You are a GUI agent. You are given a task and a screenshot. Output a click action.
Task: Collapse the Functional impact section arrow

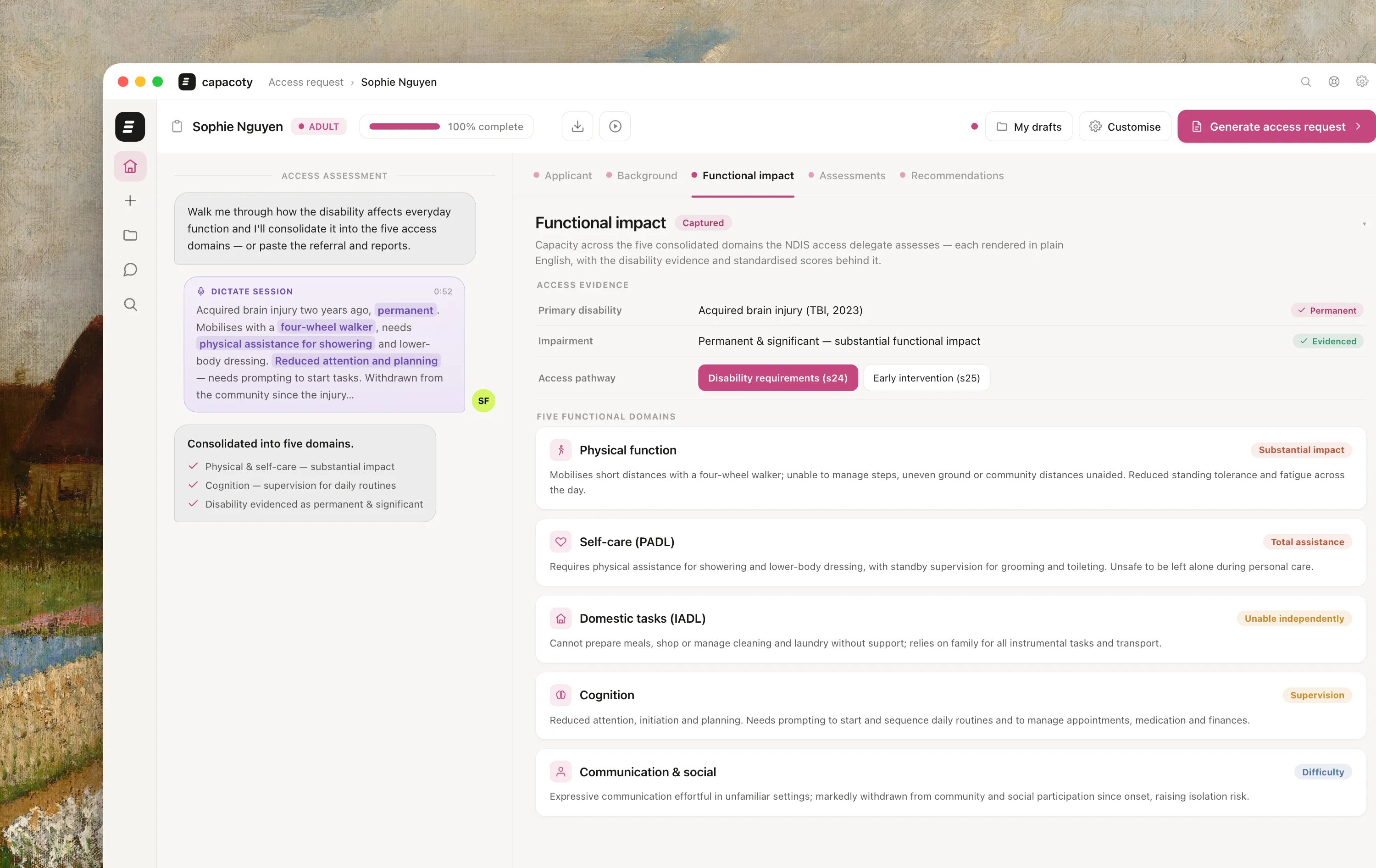(1364, 223)
